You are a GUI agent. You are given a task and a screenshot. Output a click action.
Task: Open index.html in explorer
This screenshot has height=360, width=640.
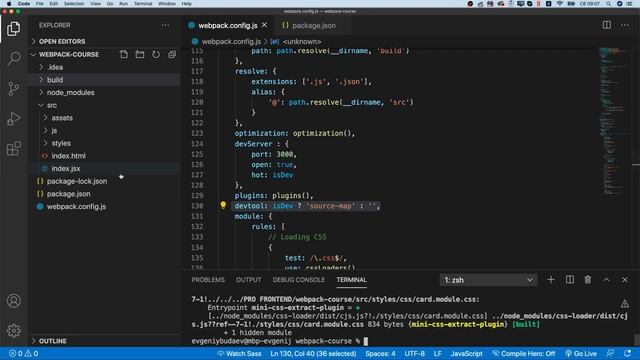(x=68, y=156)
